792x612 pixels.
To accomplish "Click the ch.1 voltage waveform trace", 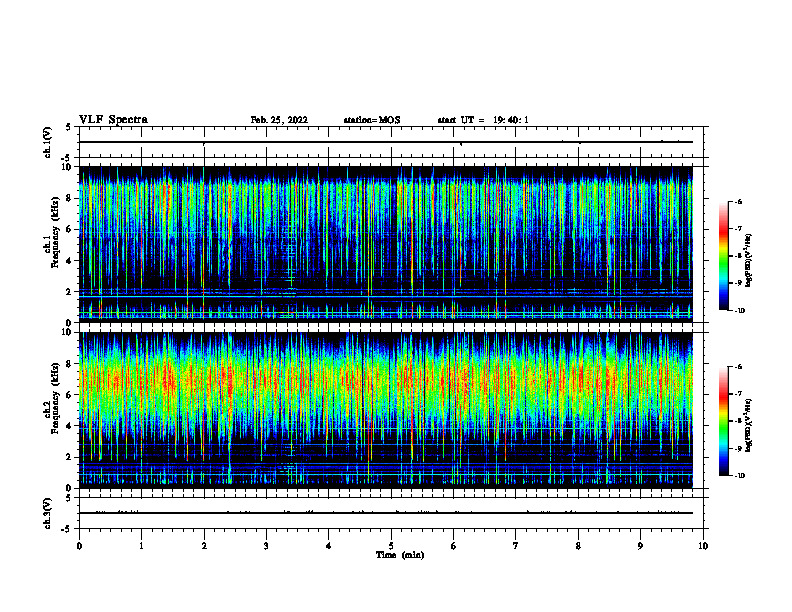I will pyautogui.click(x=386, y=142).
